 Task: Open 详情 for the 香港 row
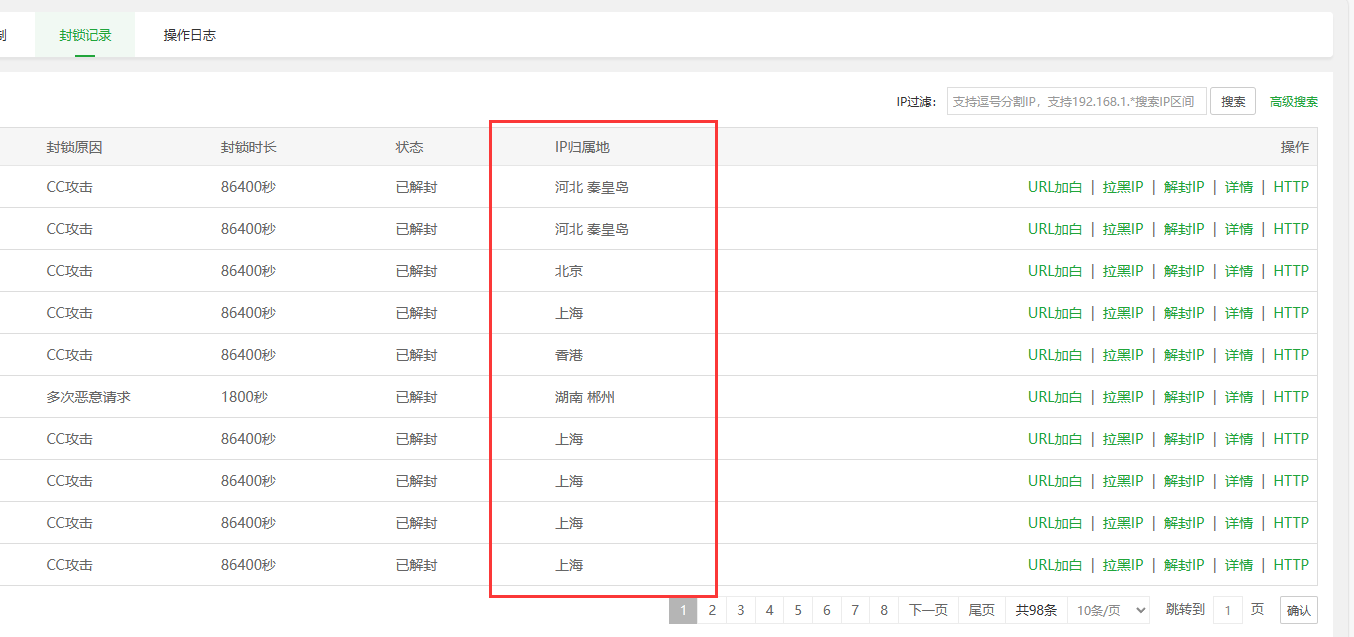[1239, 355]
